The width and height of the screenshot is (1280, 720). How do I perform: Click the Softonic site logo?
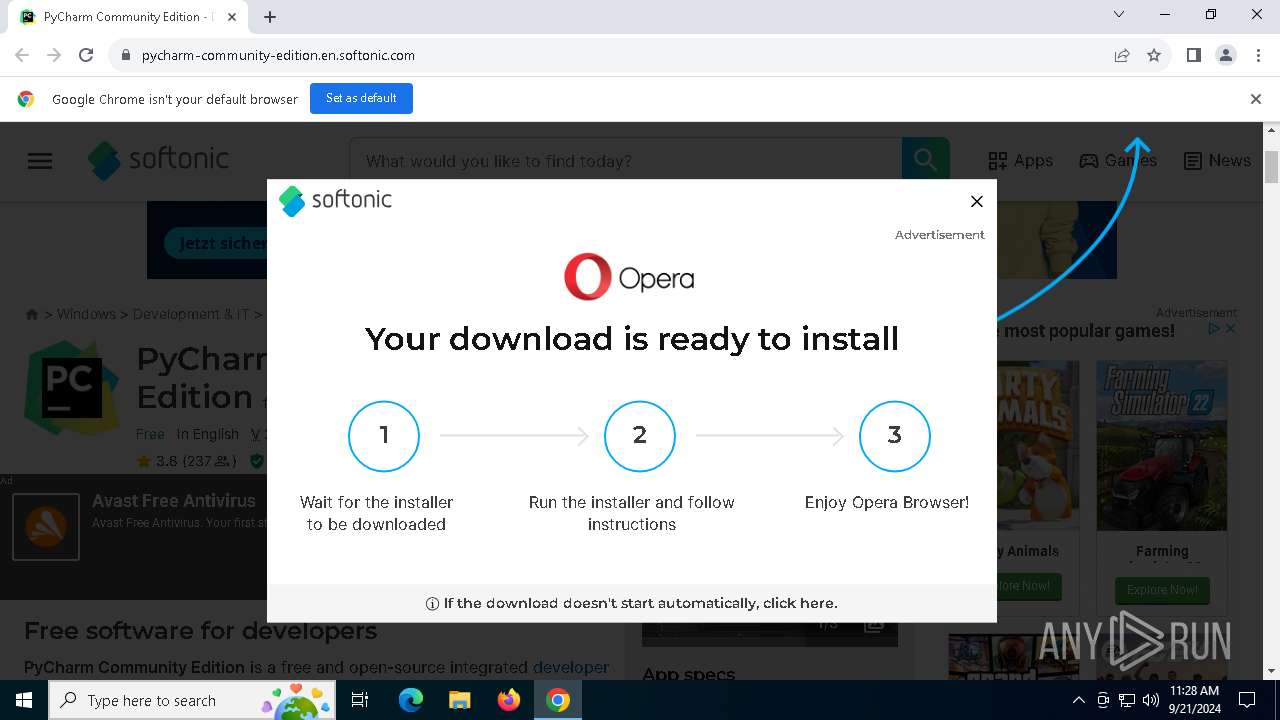[158, 160]
